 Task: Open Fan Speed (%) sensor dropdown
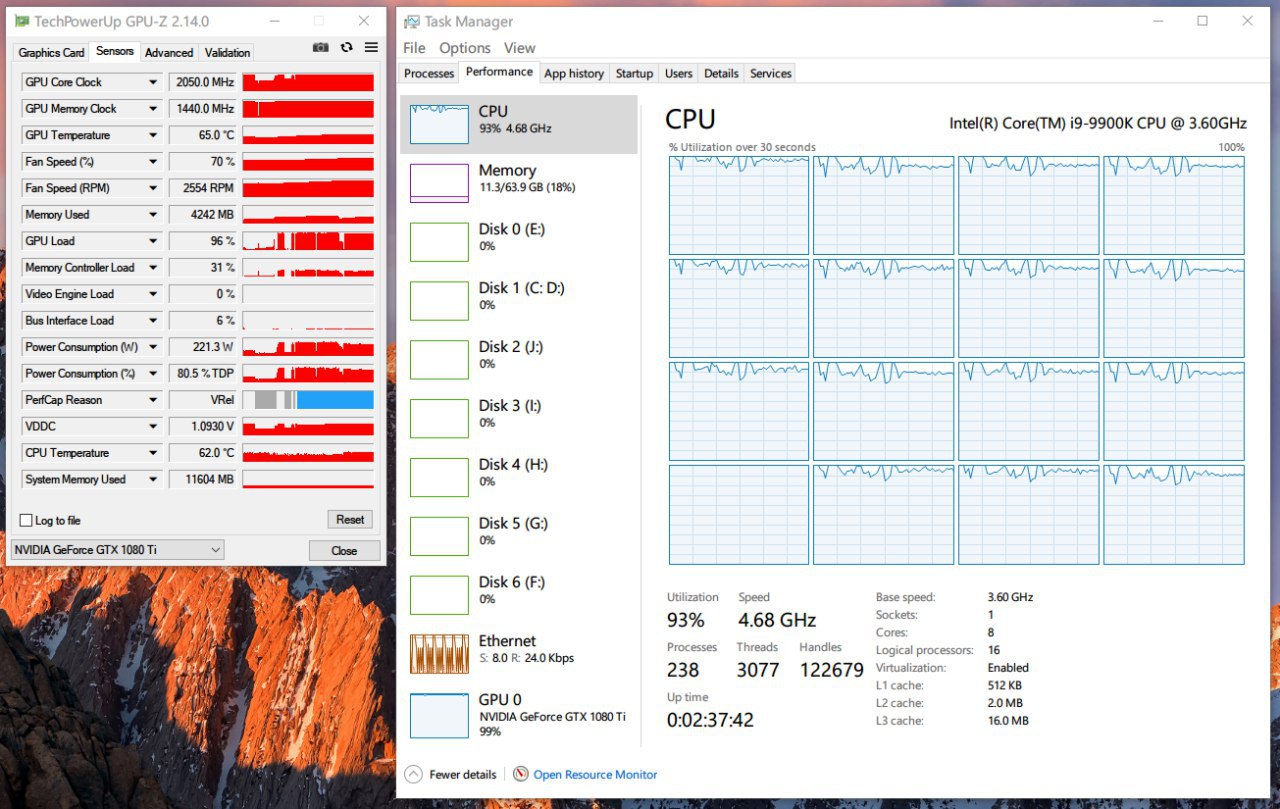pos(153,162)
